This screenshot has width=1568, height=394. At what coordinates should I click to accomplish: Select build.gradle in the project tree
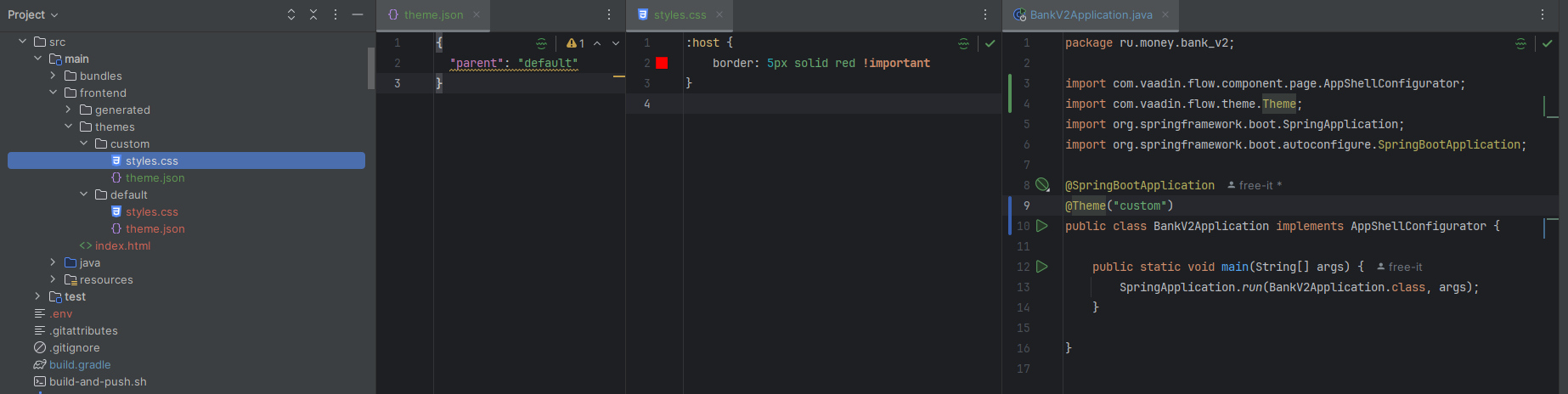coord(80,364)
